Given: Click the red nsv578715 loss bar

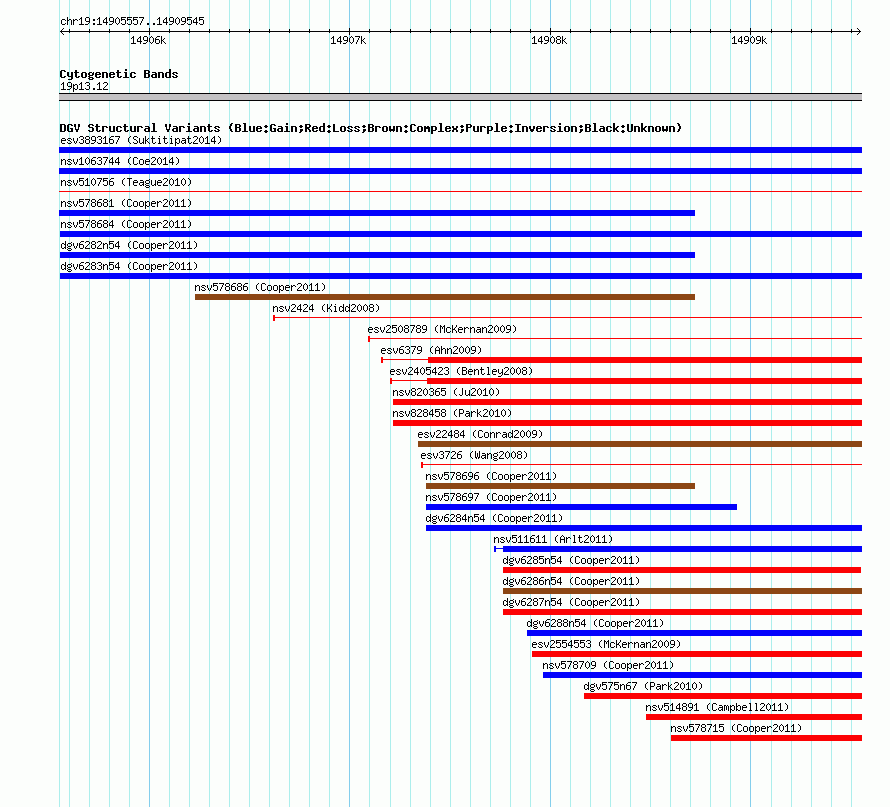Looking at the screenshot, I should pos(766,738).
